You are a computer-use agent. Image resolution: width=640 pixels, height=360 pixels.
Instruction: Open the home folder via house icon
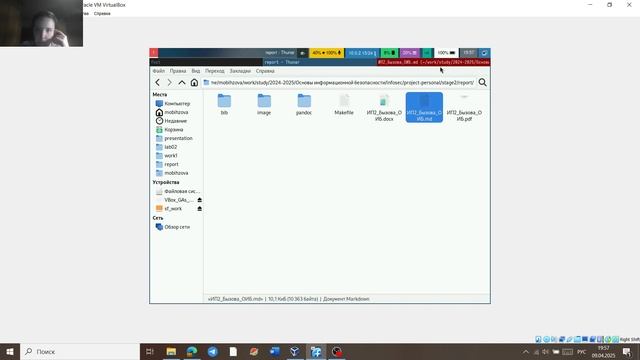pos(194,82)
